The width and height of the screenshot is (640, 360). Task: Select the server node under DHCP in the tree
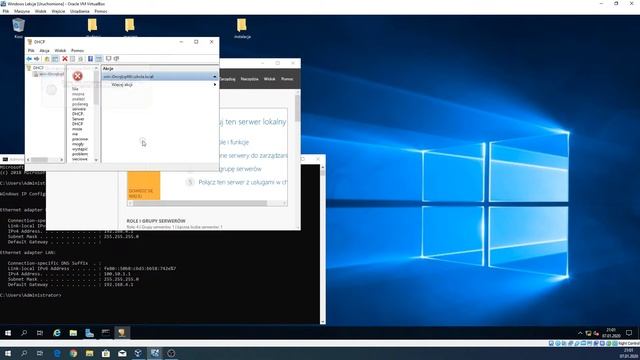49,74
